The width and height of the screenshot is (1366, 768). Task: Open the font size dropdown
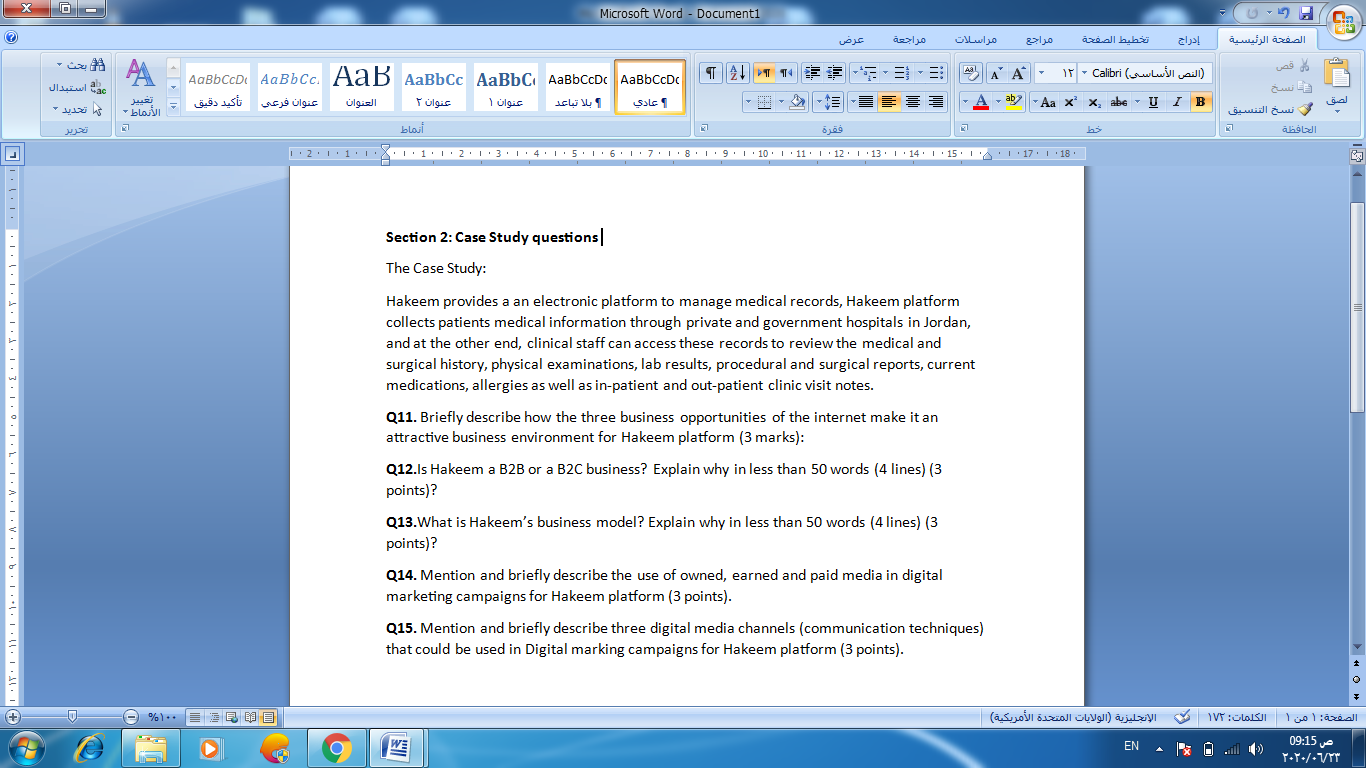click(1041, 72)
